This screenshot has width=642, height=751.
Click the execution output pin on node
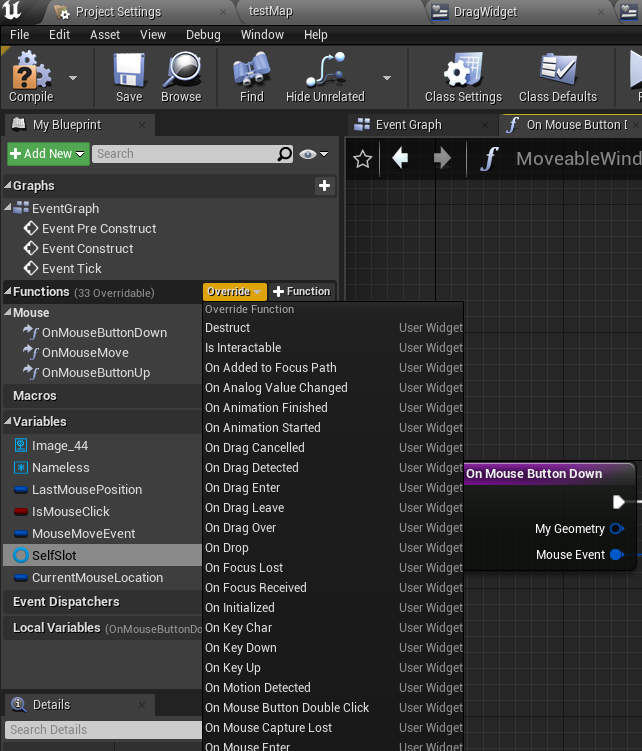pyautogui.click(x=618, y=502)
